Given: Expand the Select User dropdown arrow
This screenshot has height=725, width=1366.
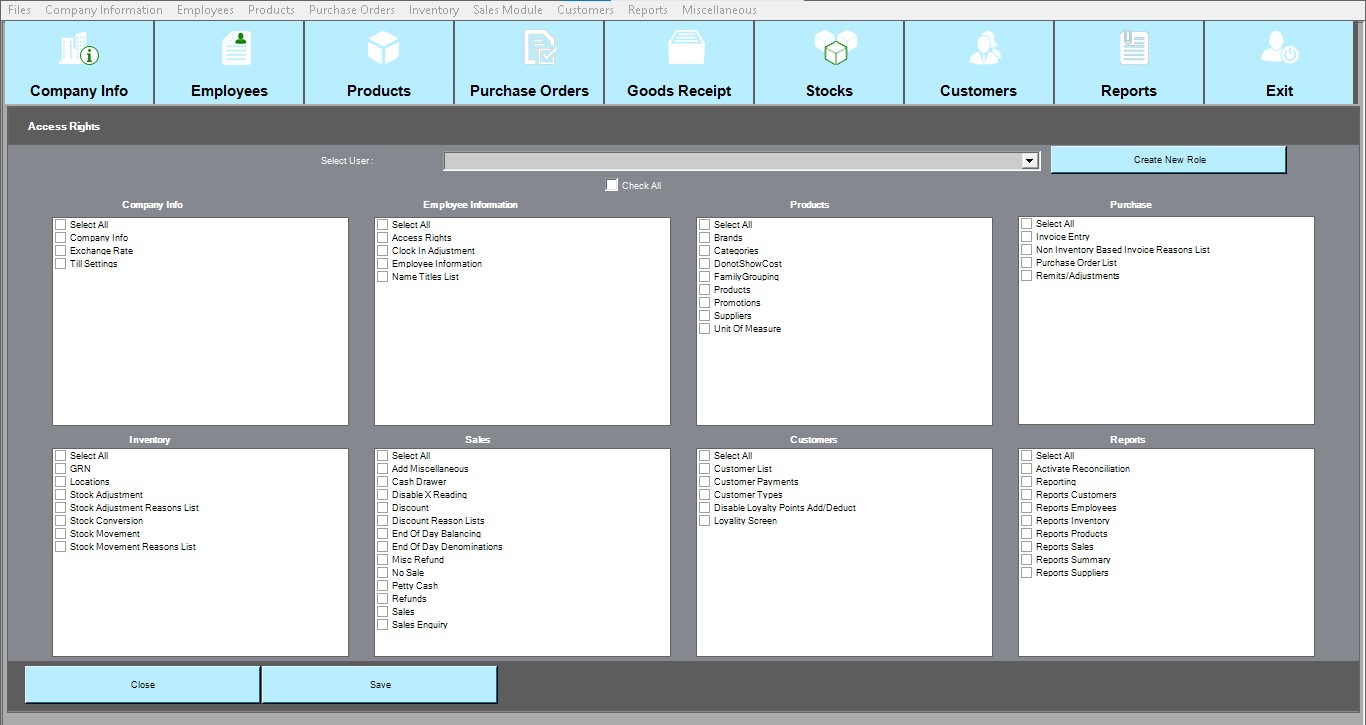Looking at the screenshot, I should point(1029,161).
